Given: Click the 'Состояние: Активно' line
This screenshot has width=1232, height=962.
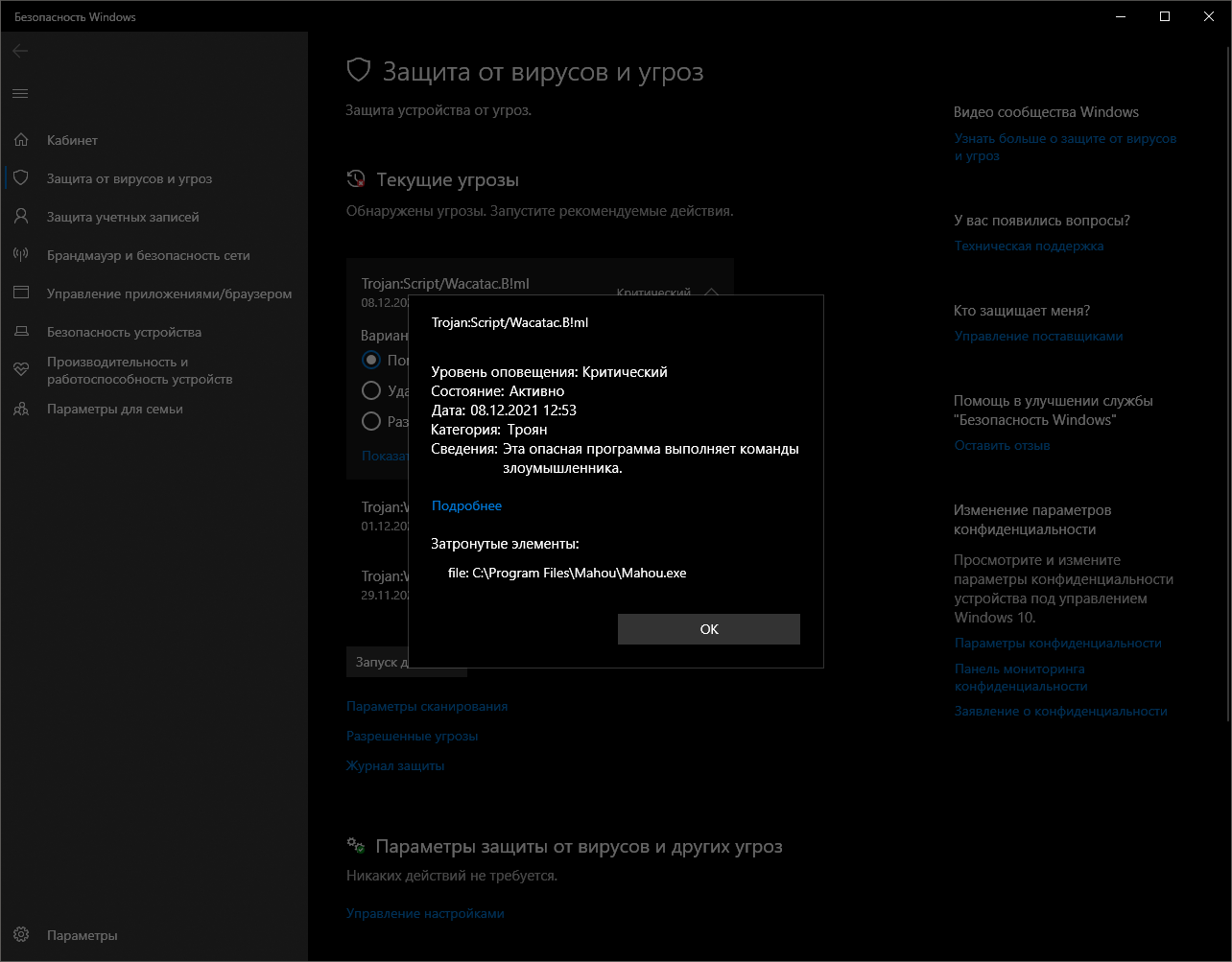Looking at the screenshot, I should tap(497, 391).
